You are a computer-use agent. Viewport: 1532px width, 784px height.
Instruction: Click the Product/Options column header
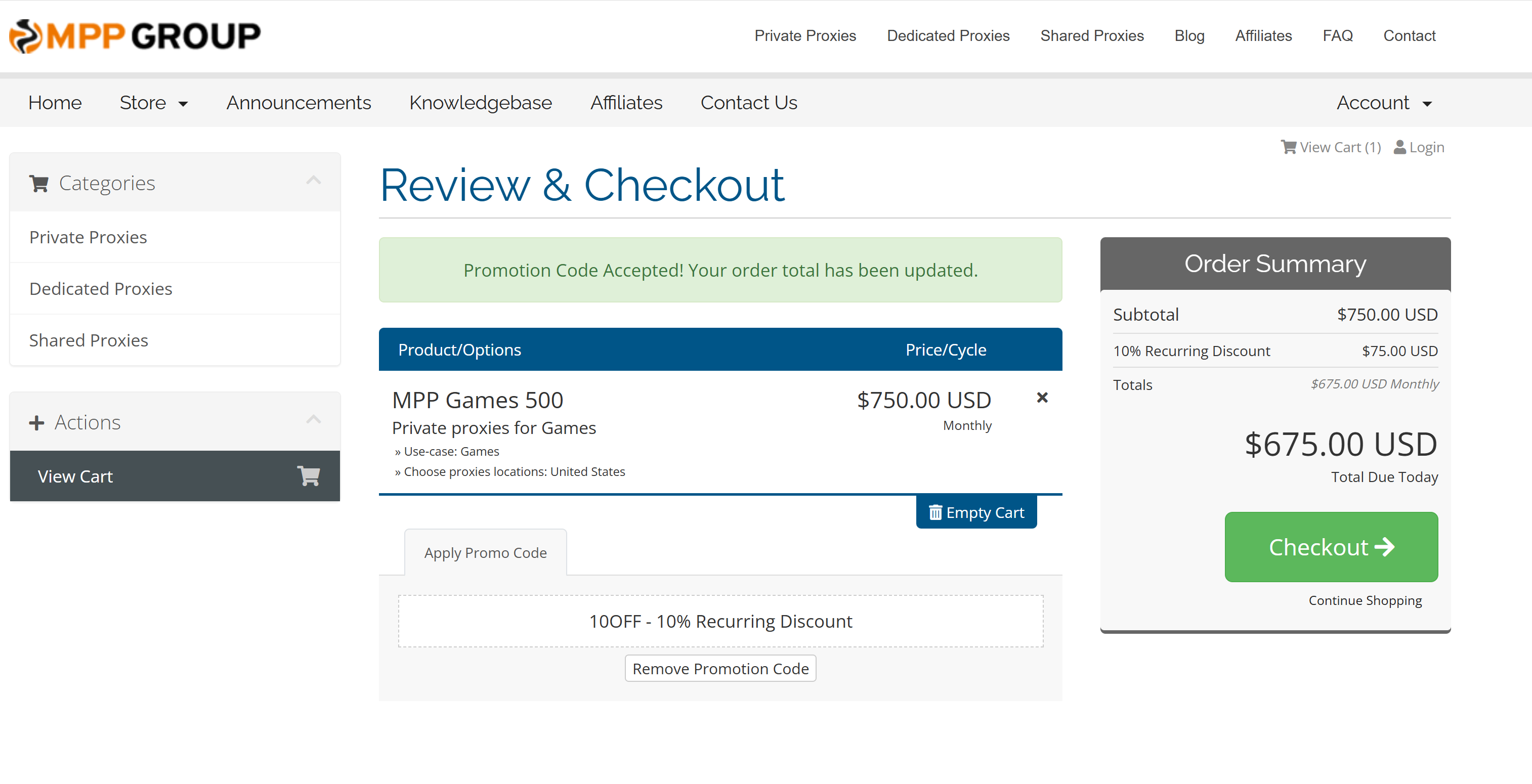459,350
